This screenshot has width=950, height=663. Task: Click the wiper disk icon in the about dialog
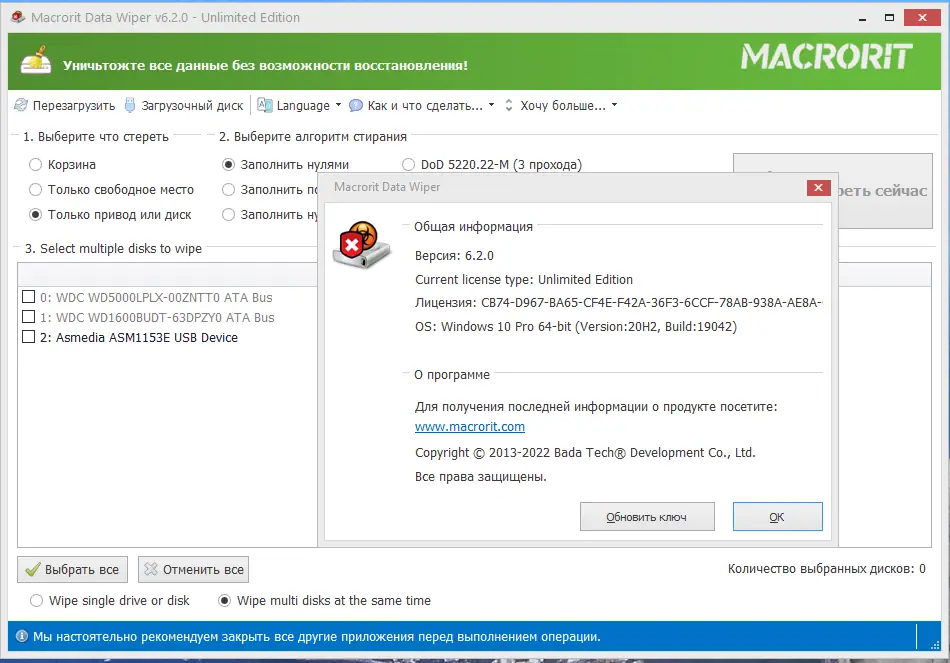click(x=362, y=245)
